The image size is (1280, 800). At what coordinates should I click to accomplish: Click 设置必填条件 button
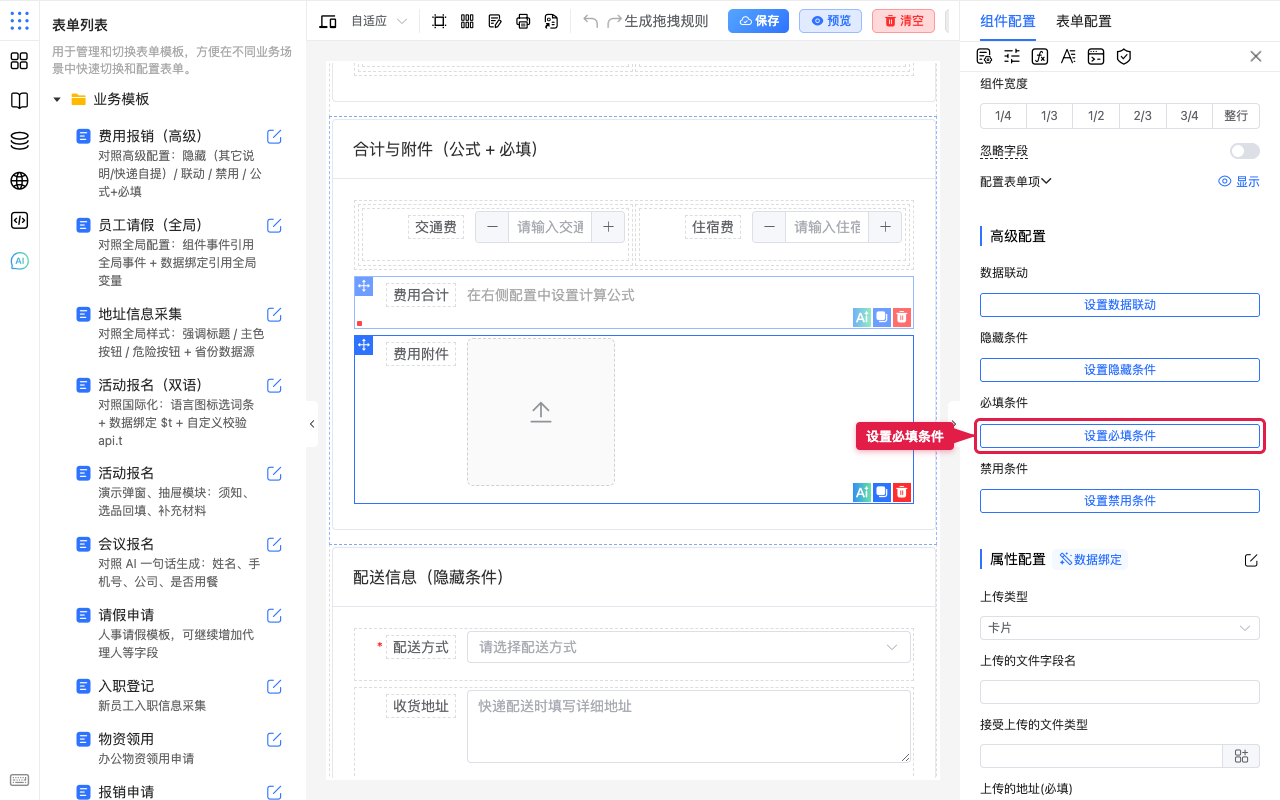tap(1120, 436)
